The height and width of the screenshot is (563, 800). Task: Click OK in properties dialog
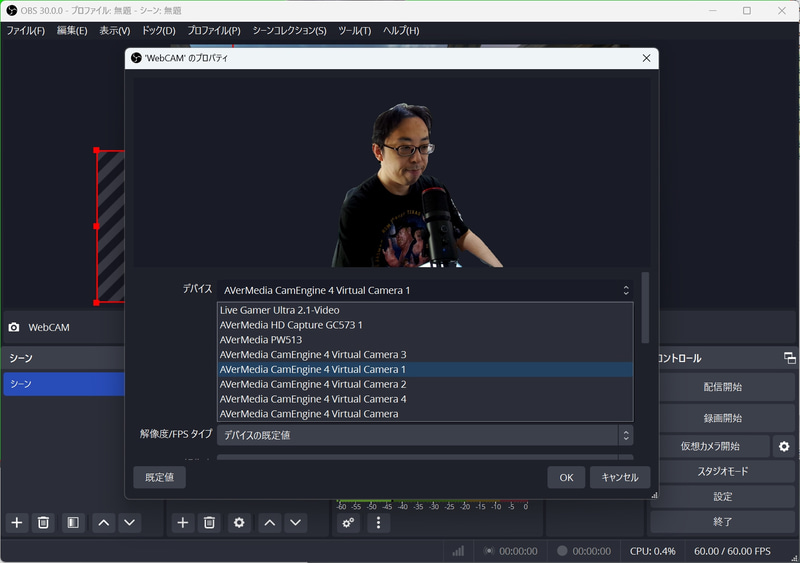point(566,478)
